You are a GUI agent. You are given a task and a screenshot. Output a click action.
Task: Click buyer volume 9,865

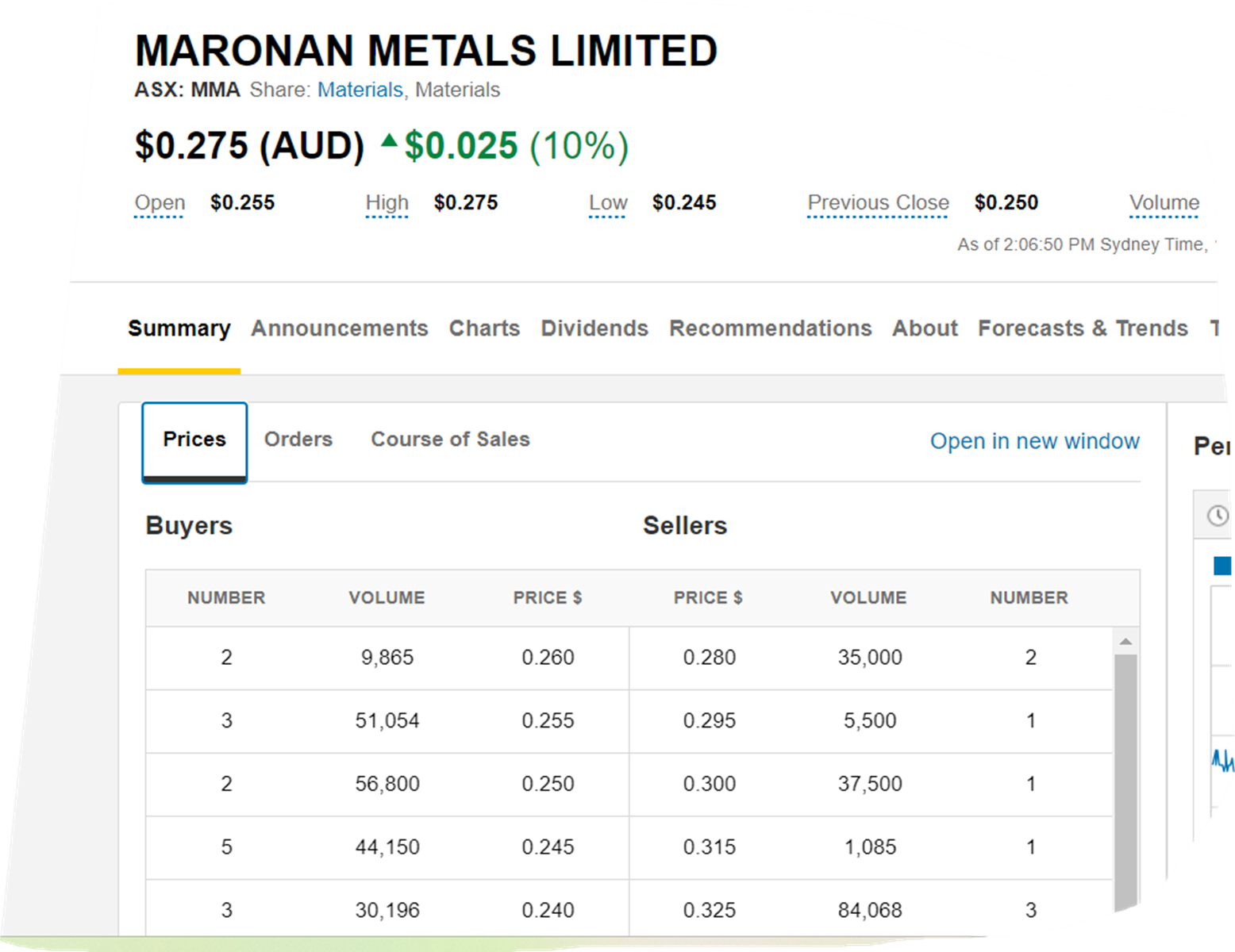tap(387, 658)
